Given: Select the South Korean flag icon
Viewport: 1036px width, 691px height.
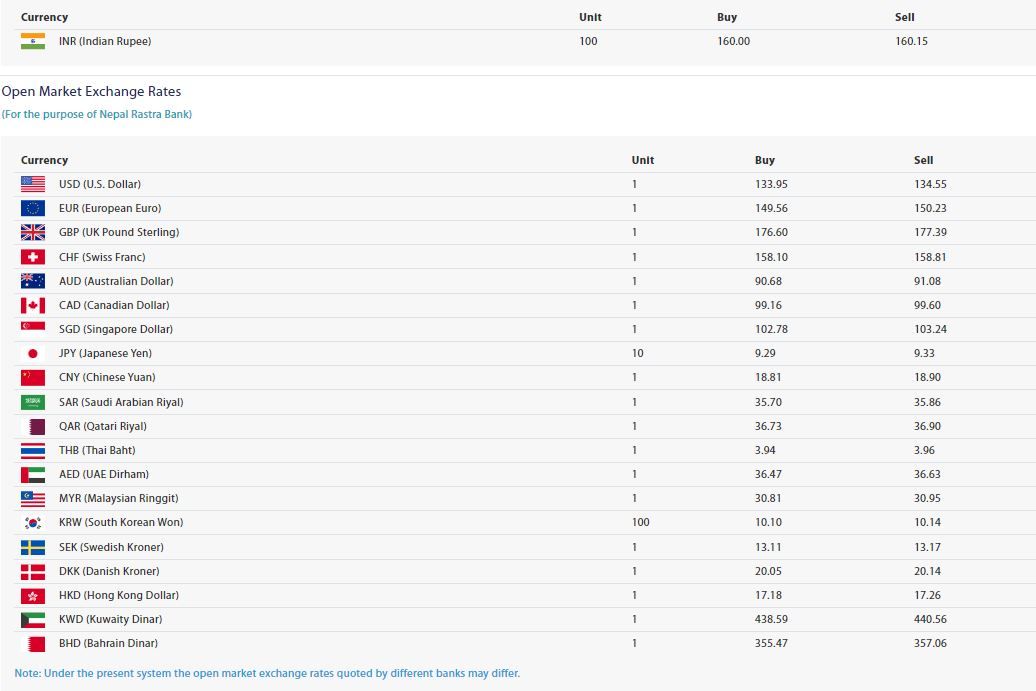Looking at the screenshot, I should coord(32,522).
